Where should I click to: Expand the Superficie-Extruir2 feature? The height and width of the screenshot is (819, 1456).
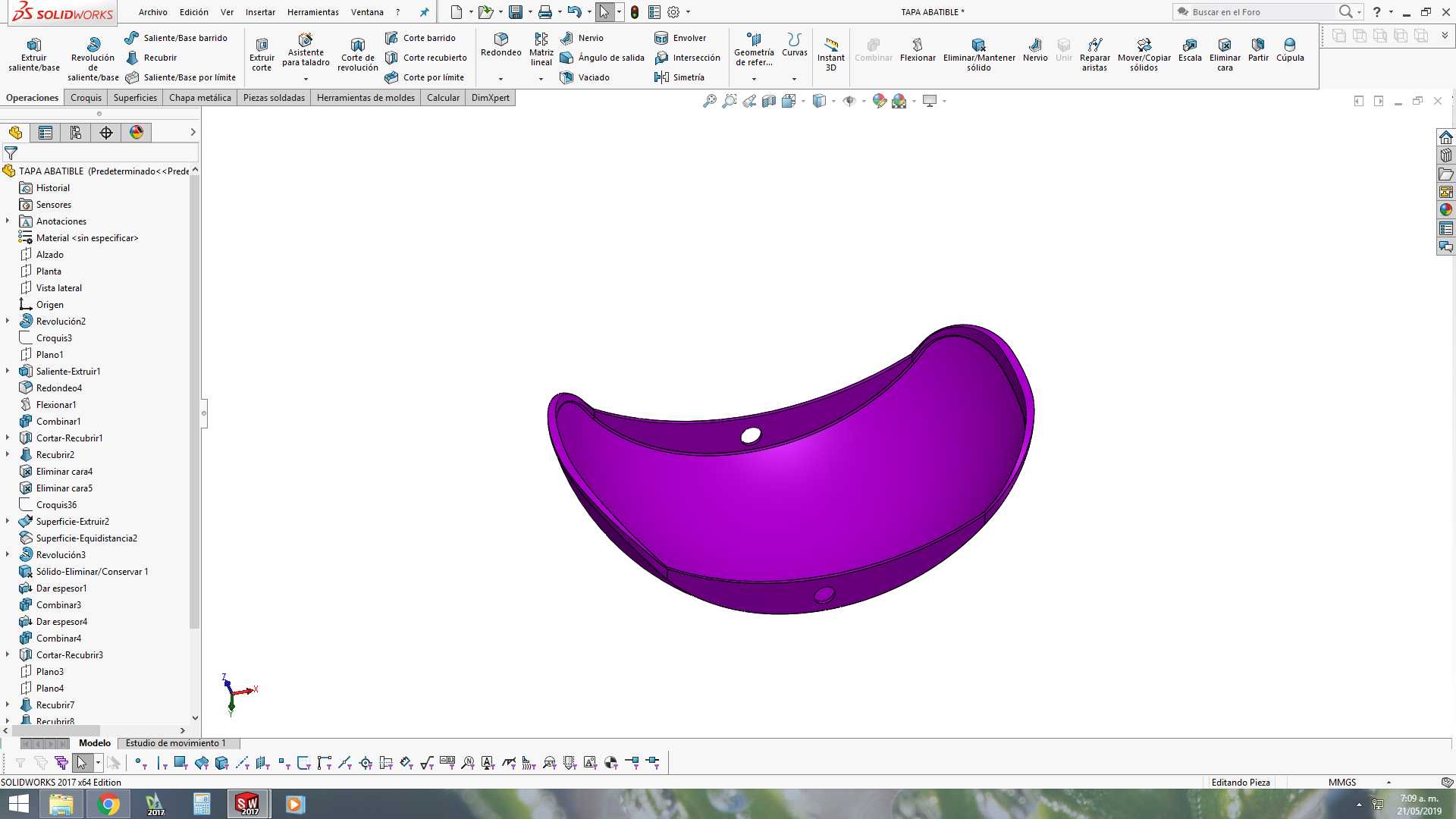coord(8,522)
